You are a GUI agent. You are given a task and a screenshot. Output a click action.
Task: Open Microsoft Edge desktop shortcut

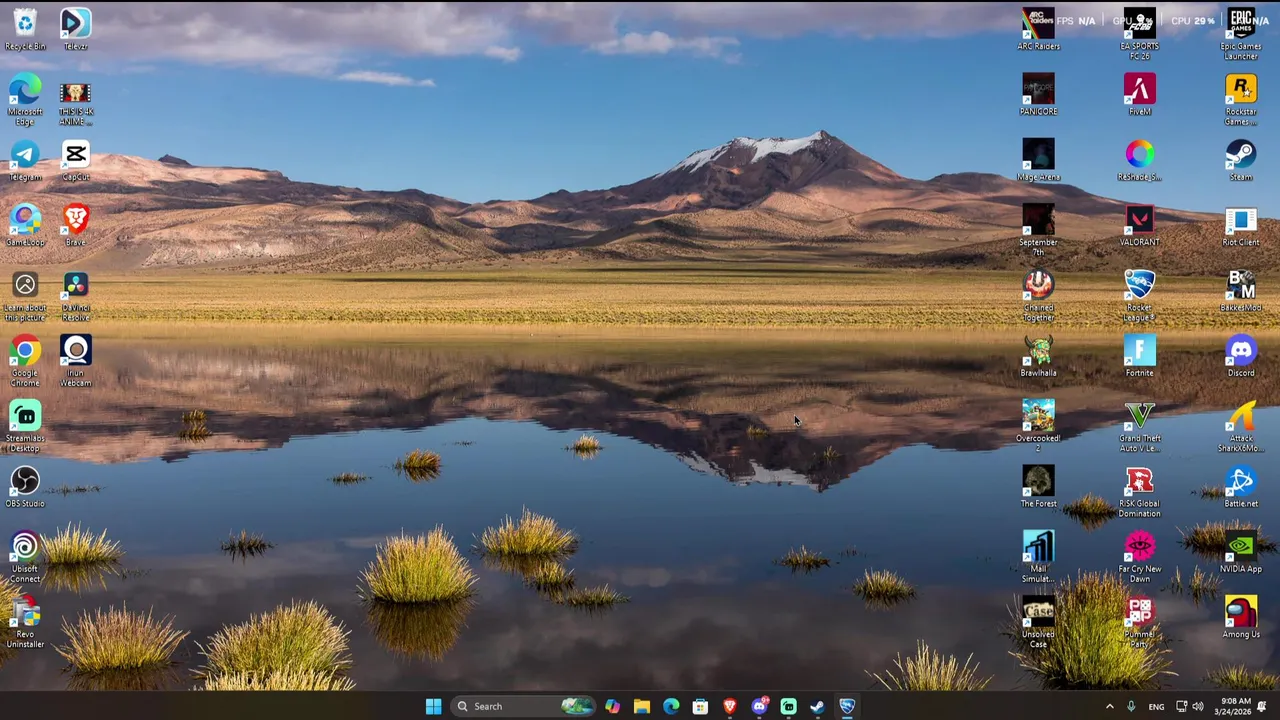[x=25, y=99]
